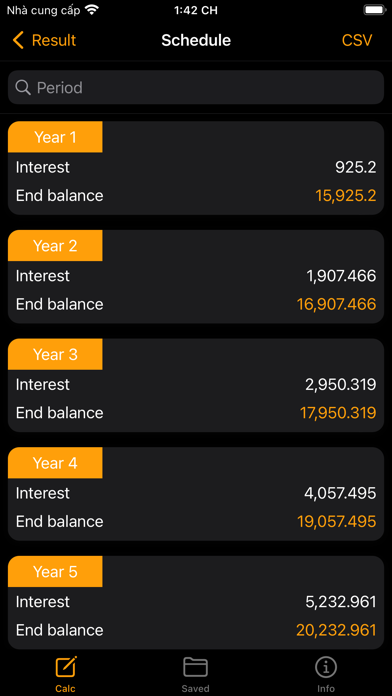Viewport: 392px width, 696px height.
Task: Select the Year 3 header label
Action: (x=55, y=354)
